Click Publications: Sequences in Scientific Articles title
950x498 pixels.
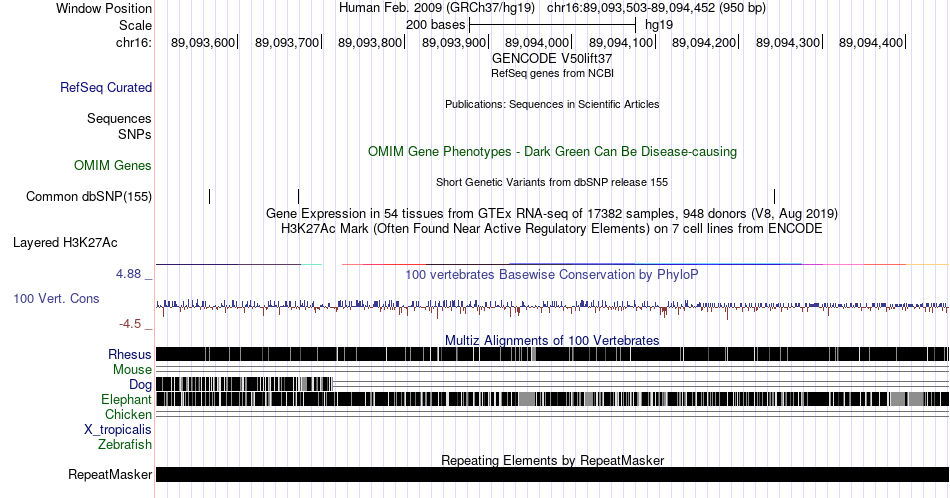click(x=552, y=104)
